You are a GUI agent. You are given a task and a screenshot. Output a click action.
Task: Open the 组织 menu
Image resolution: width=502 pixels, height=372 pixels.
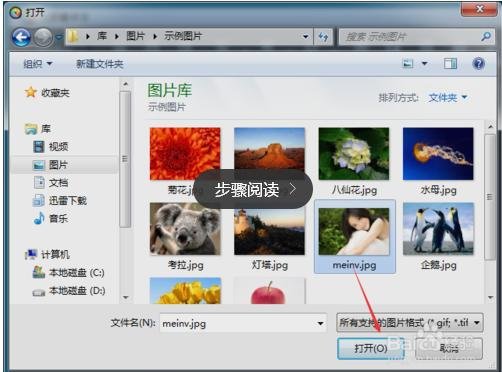[x=38, y=64]
